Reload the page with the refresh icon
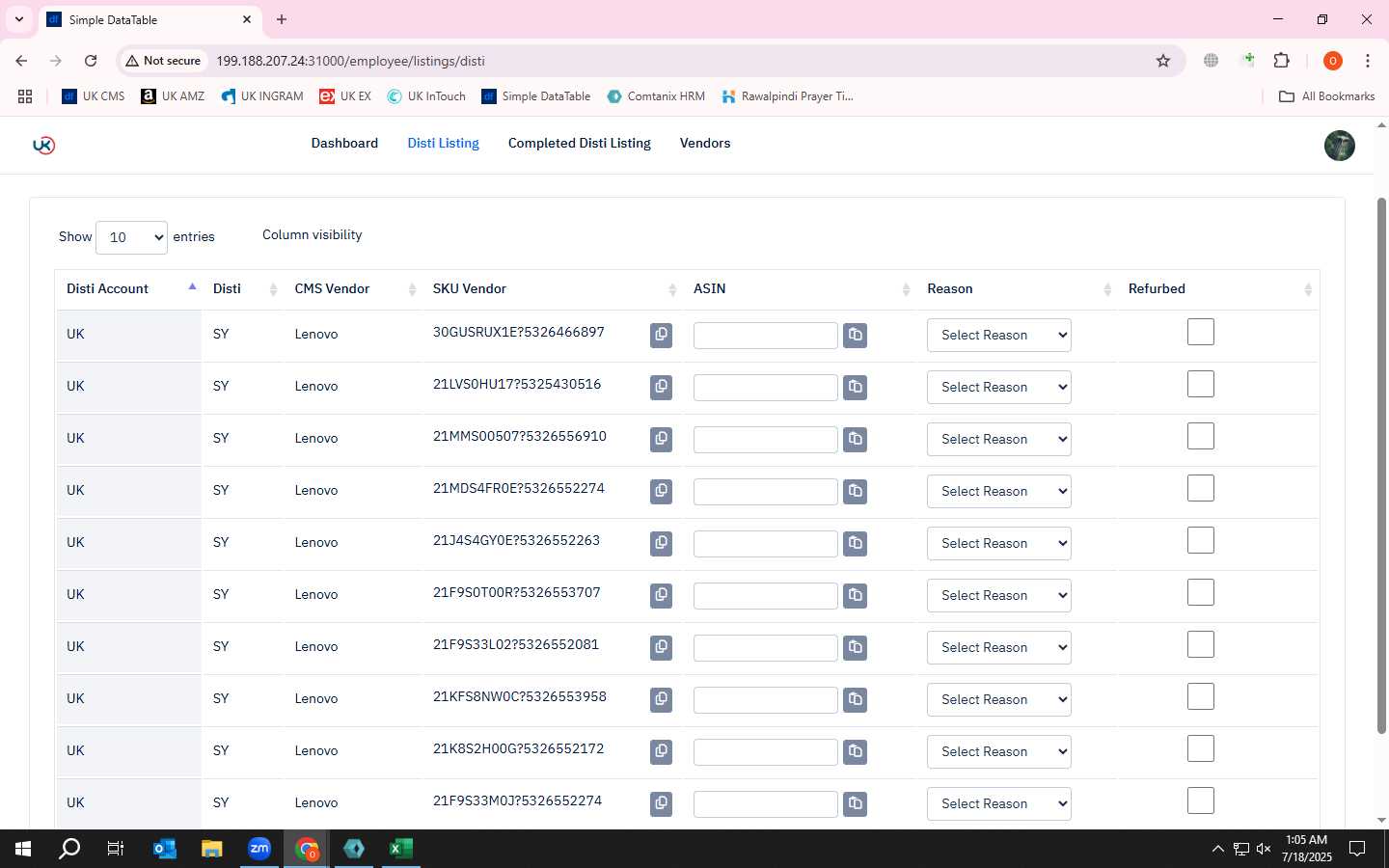 [x=91, y=61]
